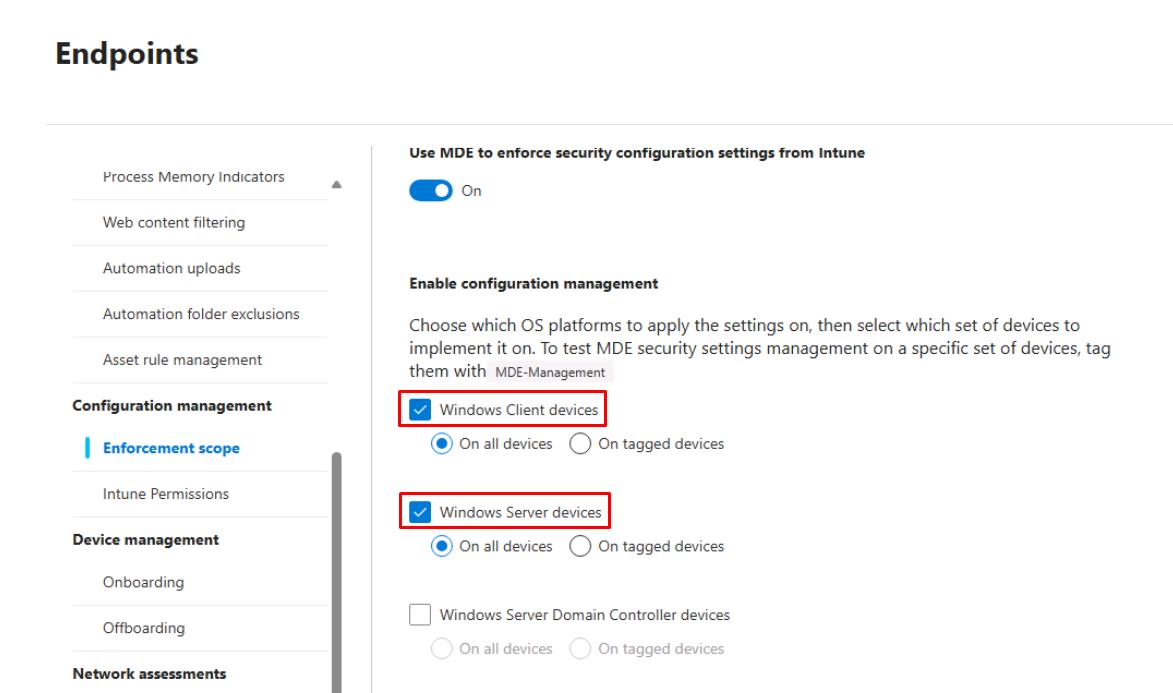Open Offboarding under Device management
Image resolution: width=1173 pixels, height=693 pixels.
pyautogui.click(x=144, y=628)
